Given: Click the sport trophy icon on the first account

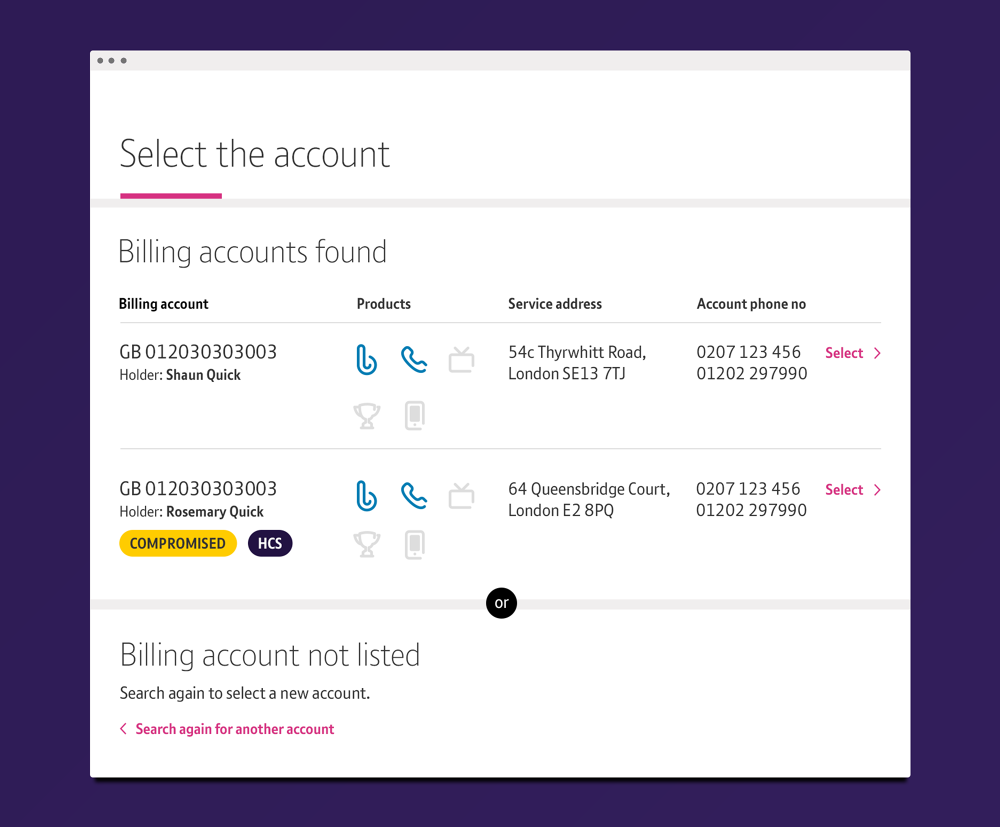Looking at the screenshot, I should click(367, 415).
